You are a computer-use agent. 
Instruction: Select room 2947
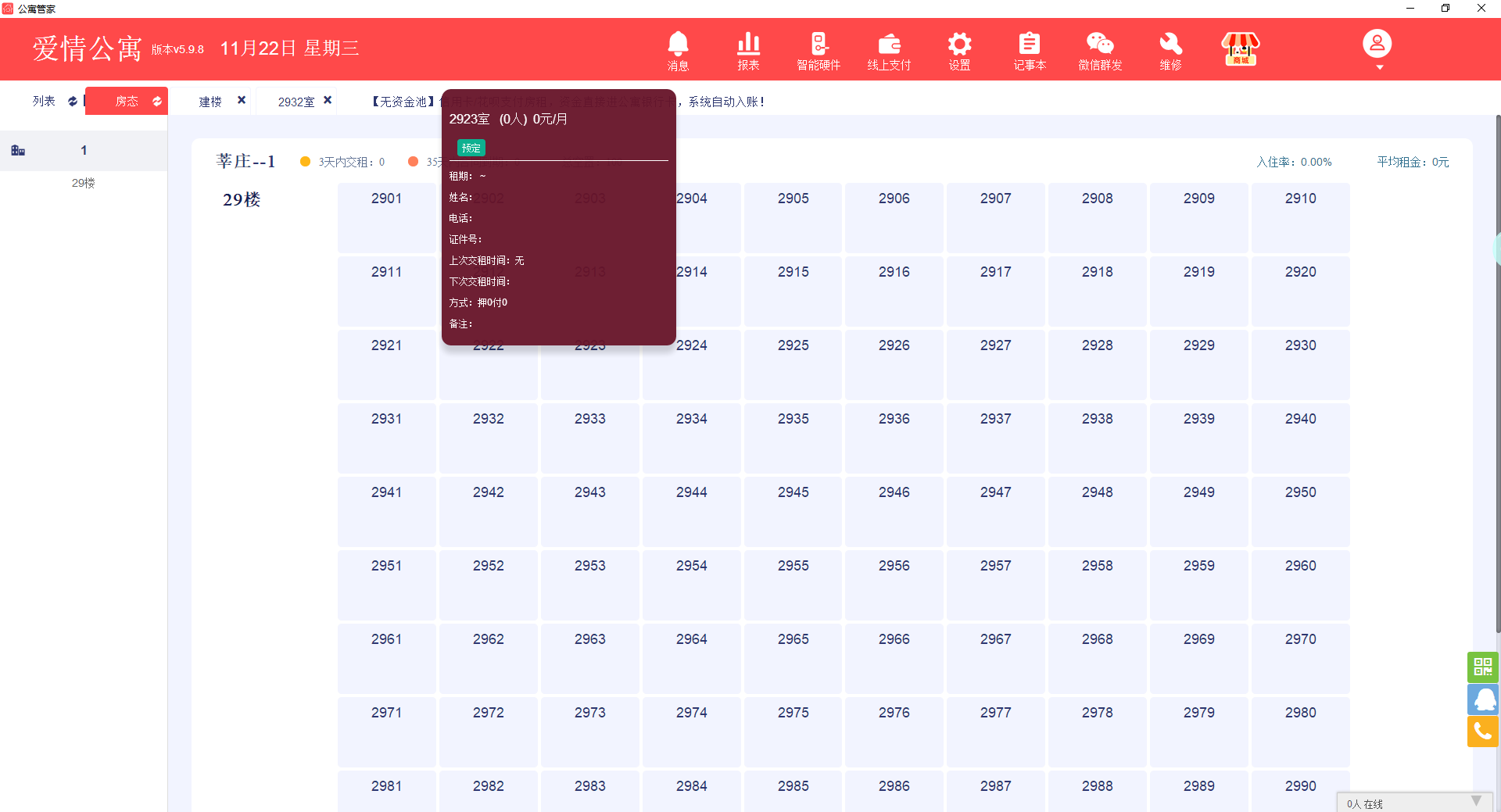996,511
